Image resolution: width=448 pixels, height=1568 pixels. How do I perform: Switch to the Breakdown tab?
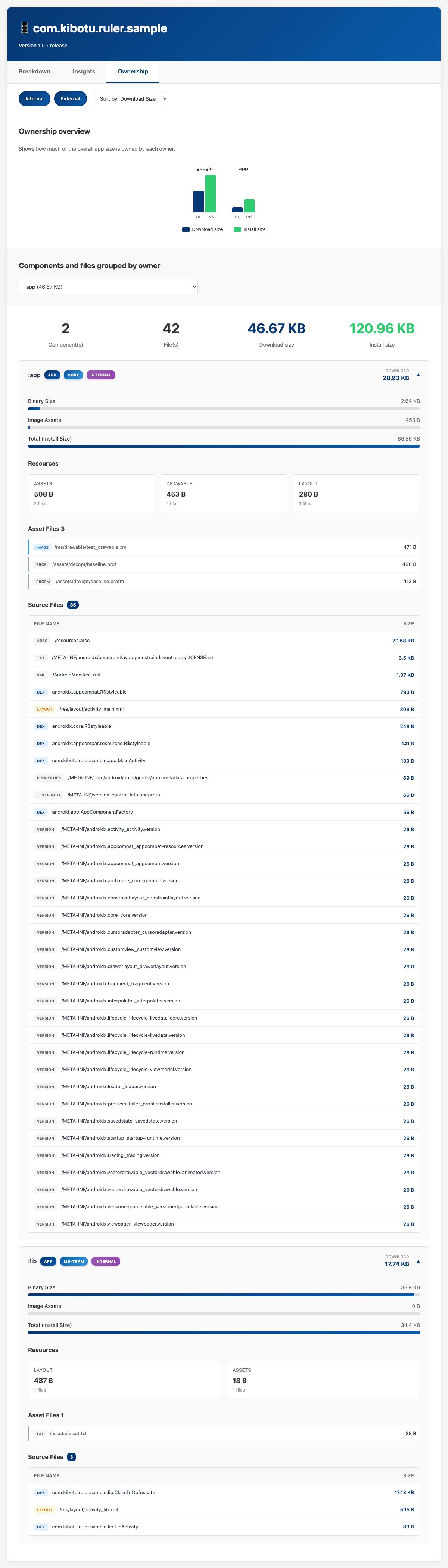tap(35, 72)
